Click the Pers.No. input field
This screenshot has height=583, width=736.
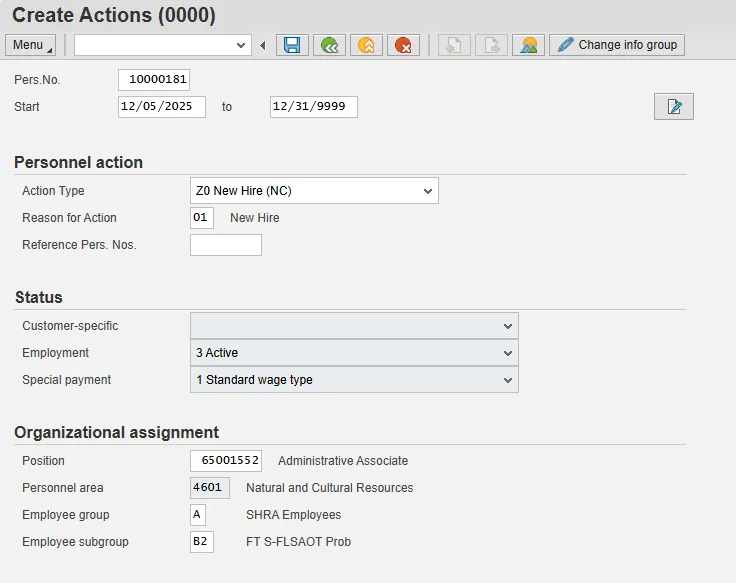154,80
